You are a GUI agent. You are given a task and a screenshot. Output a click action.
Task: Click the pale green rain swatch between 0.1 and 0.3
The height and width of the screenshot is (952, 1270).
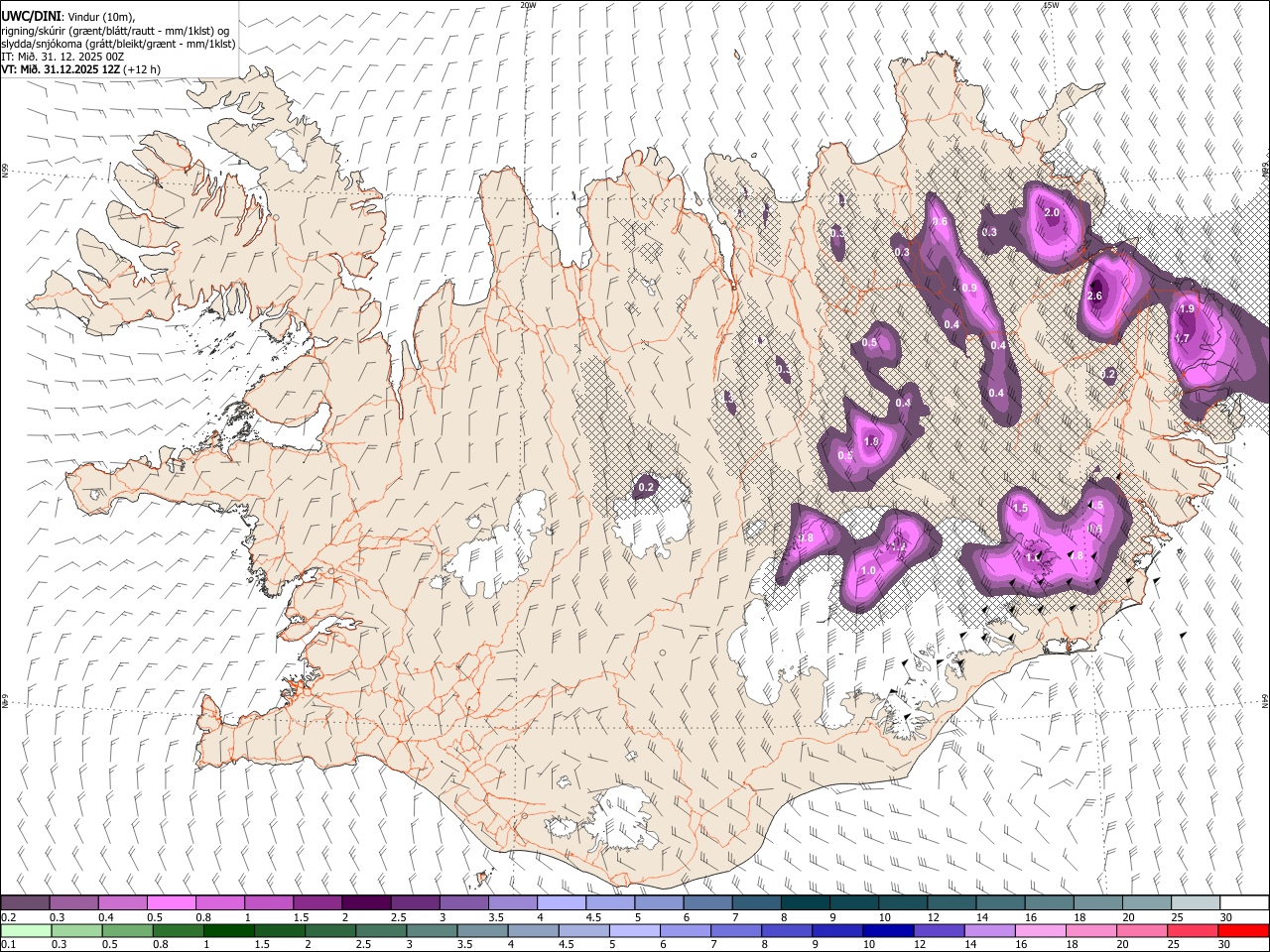pos(25,930)
